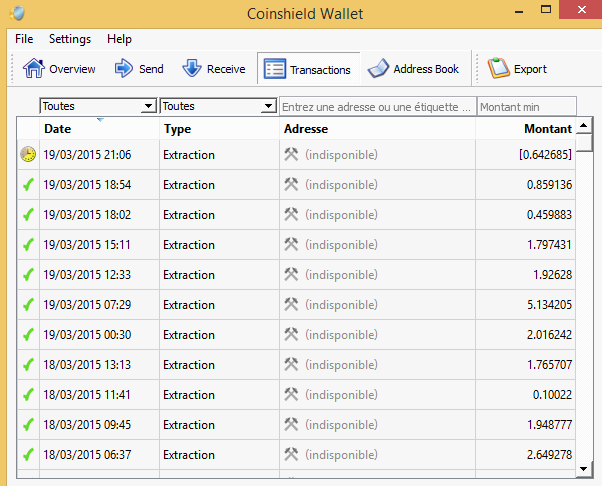Screen dimensions: 602x486
Task: Click the green checkmark for 18/03/2015 11:41
Action: [x=28, y=394]
